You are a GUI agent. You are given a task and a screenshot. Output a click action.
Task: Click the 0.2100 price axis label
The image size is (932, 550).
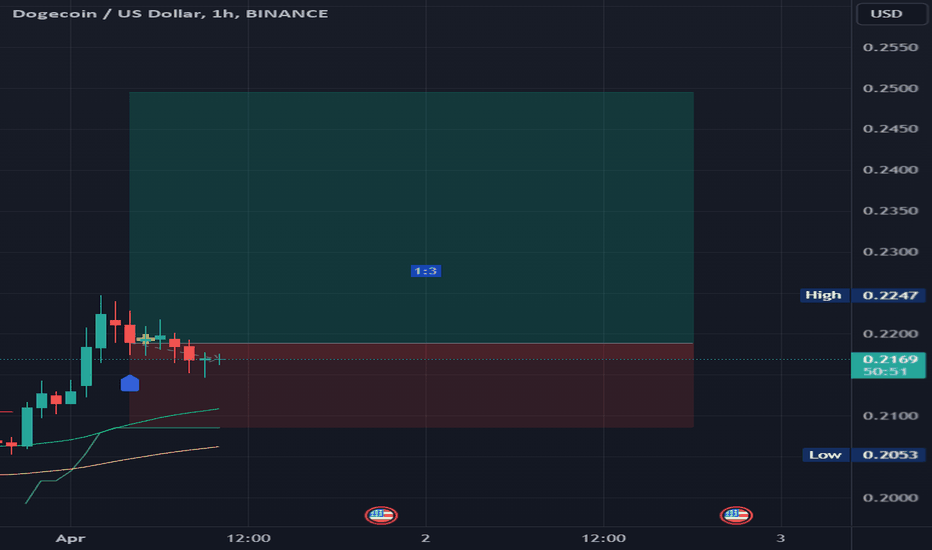[x=890, y=416]
